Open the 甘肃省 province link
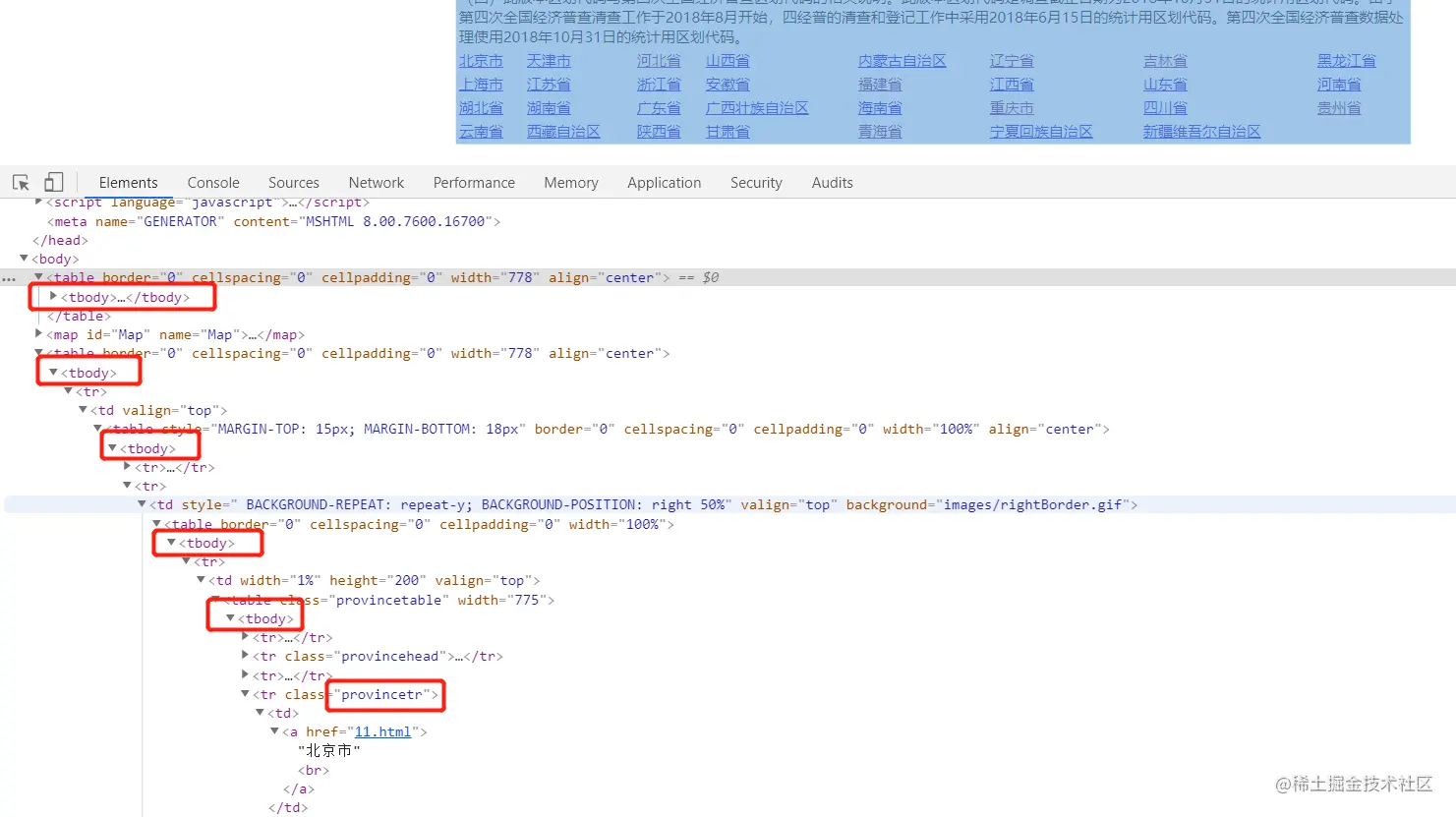The width and height of the screenshot is (1456, 817). click(x=728, y=132)
